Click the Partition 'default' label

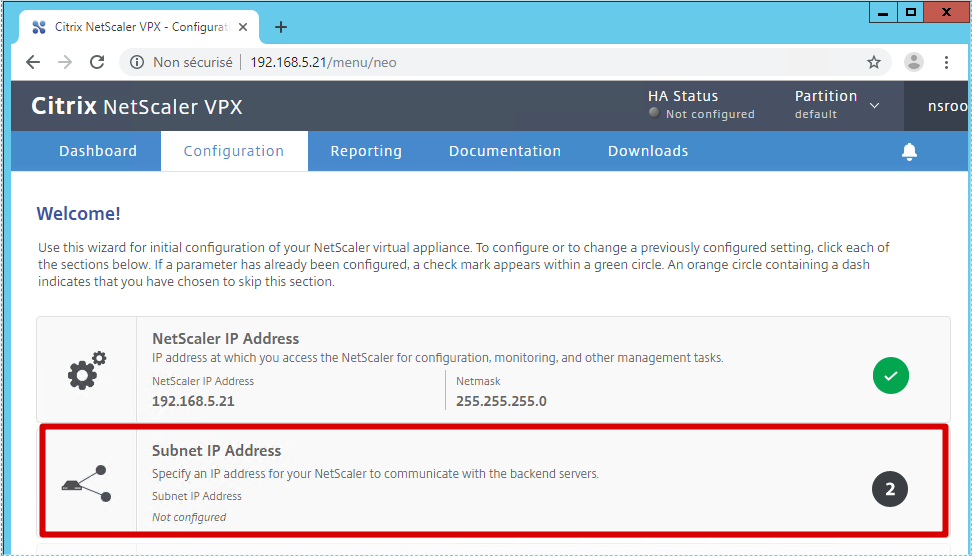pos(816,114)
